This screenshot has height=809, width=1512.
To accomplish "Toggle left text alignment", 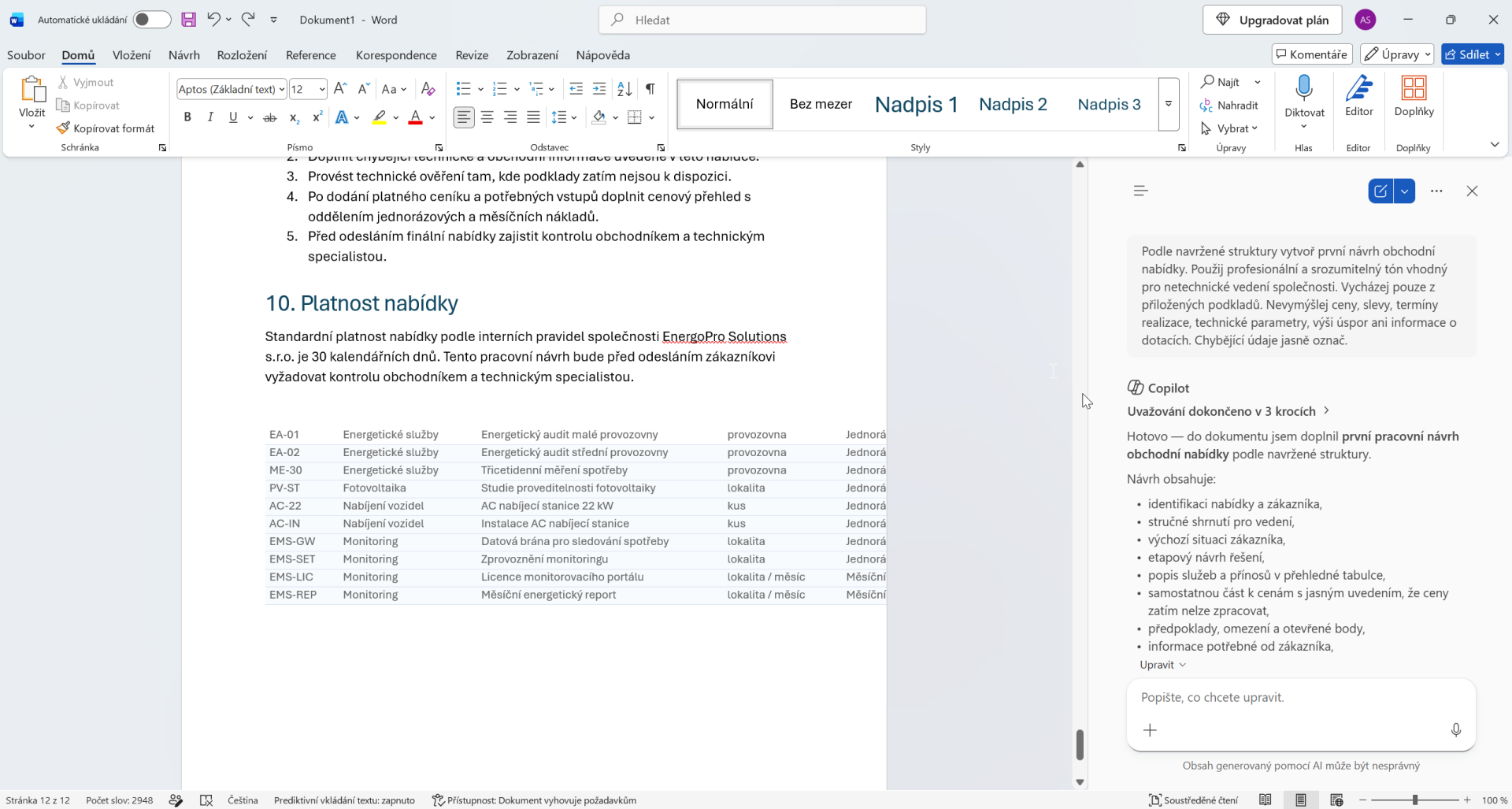I will coord(464,117).
